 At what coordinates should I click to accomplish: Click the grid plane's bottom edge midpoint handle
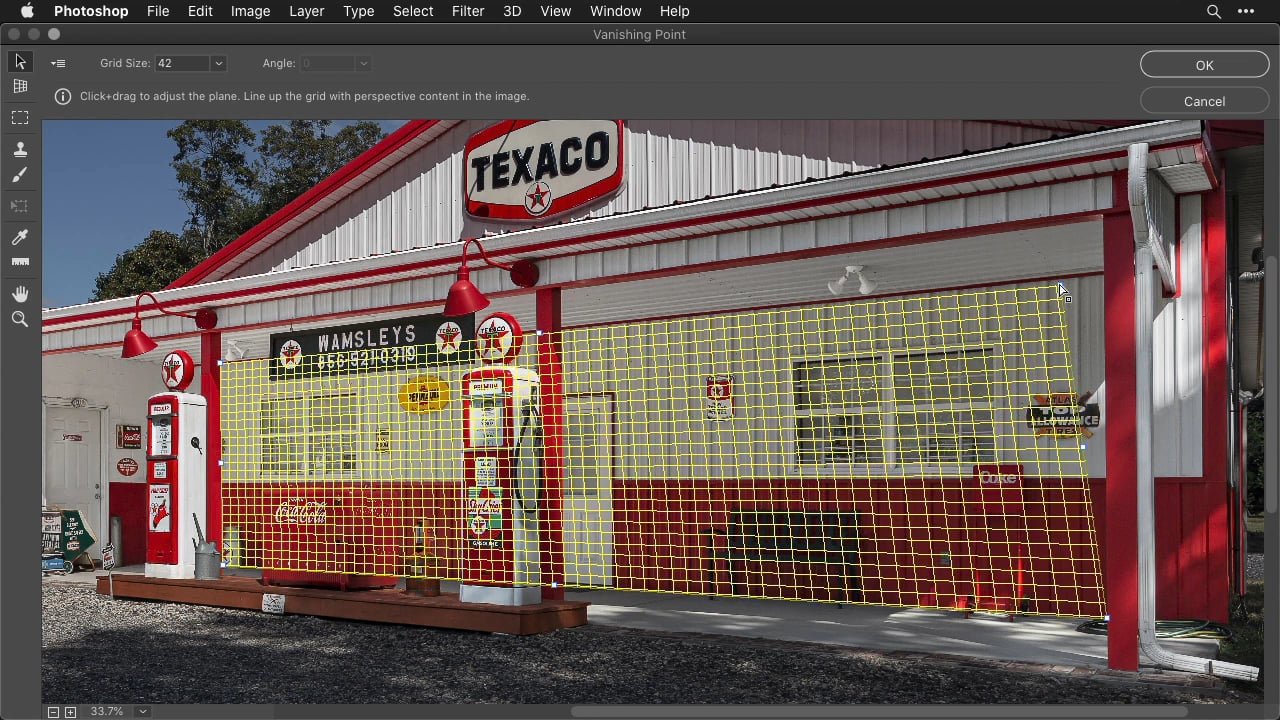click(x=556, y=585)
